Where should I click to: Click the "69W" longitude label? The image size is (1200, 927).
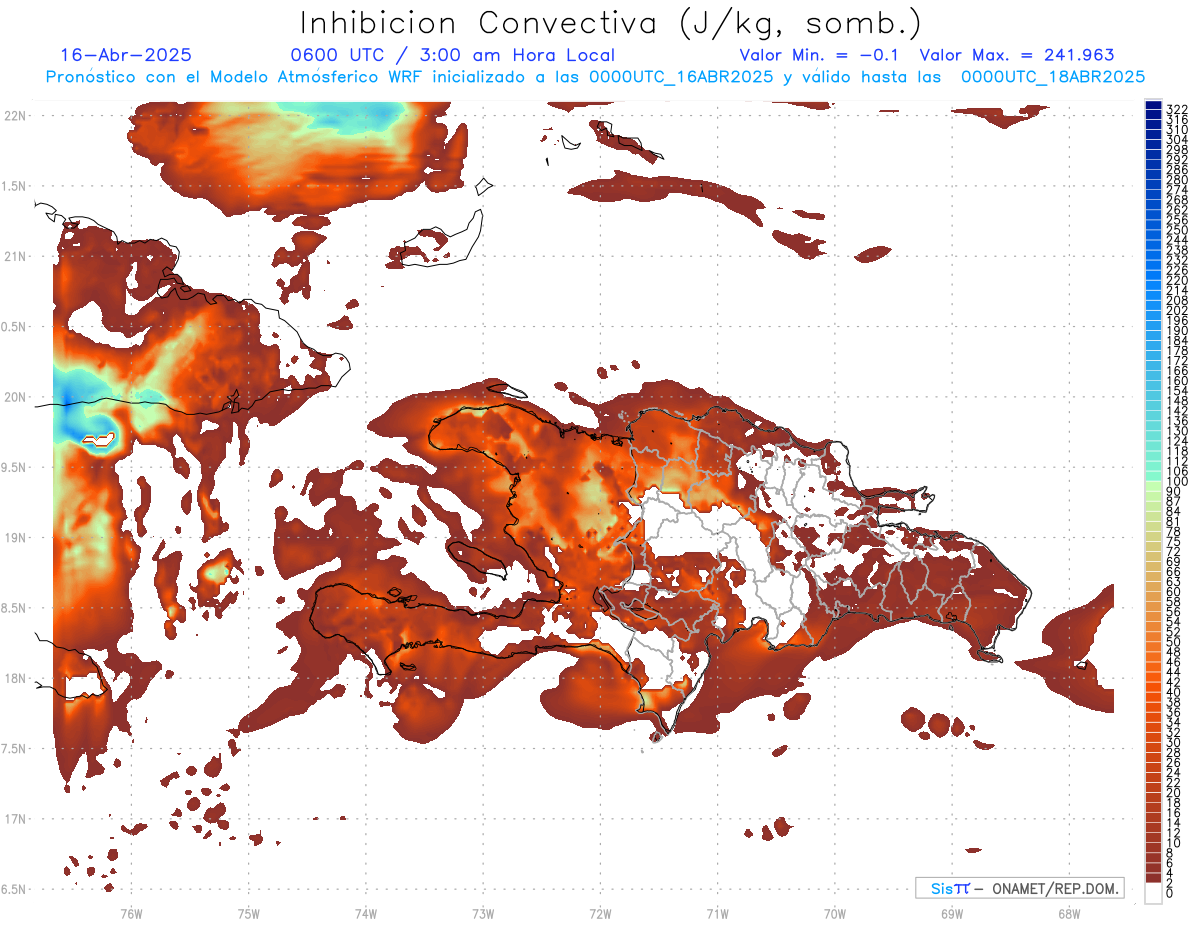tap(952, 913)
